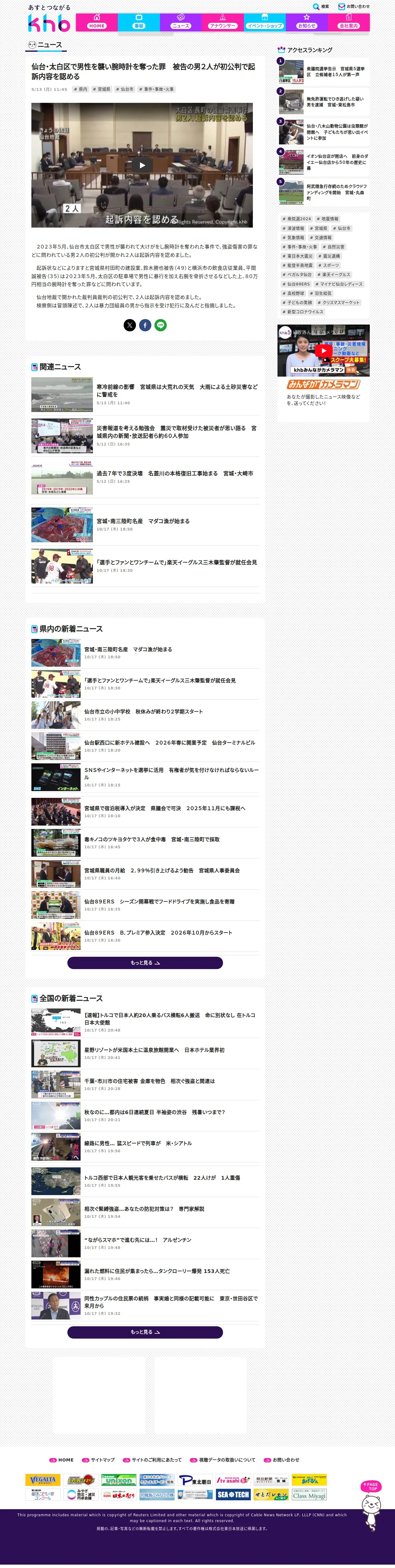
Task: Go to the HOME navigation tab
Action: pos(97,22)
